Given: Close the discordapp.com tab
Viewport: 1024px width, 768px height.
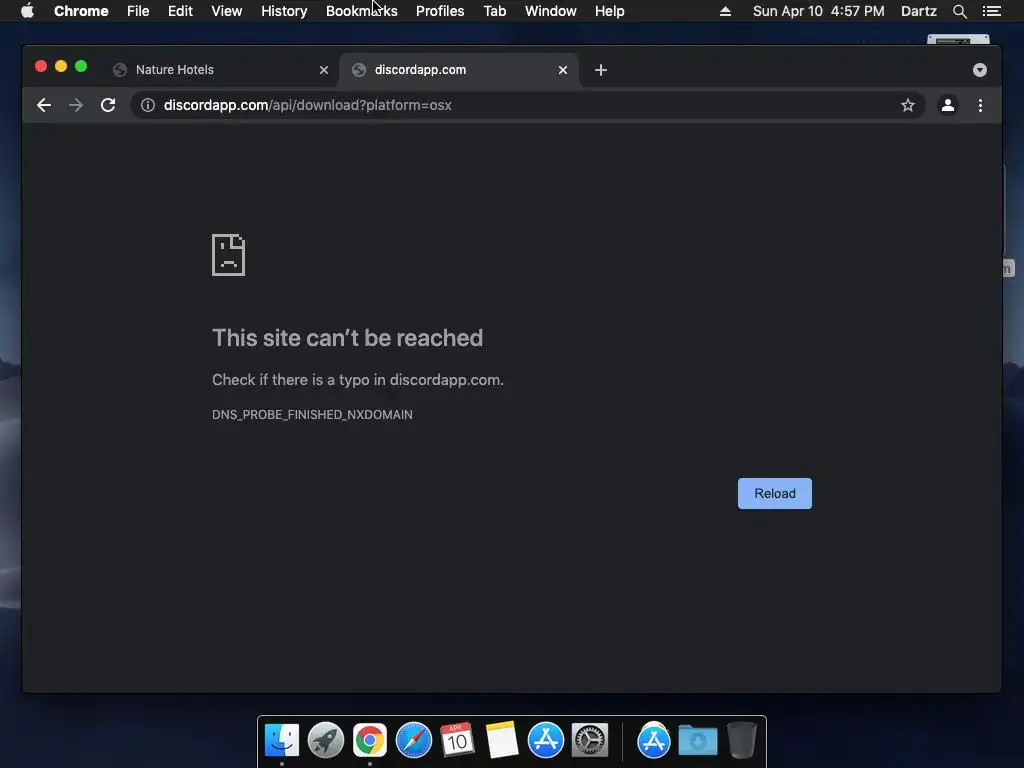Looking at the screenshot, I should [563, 70].
